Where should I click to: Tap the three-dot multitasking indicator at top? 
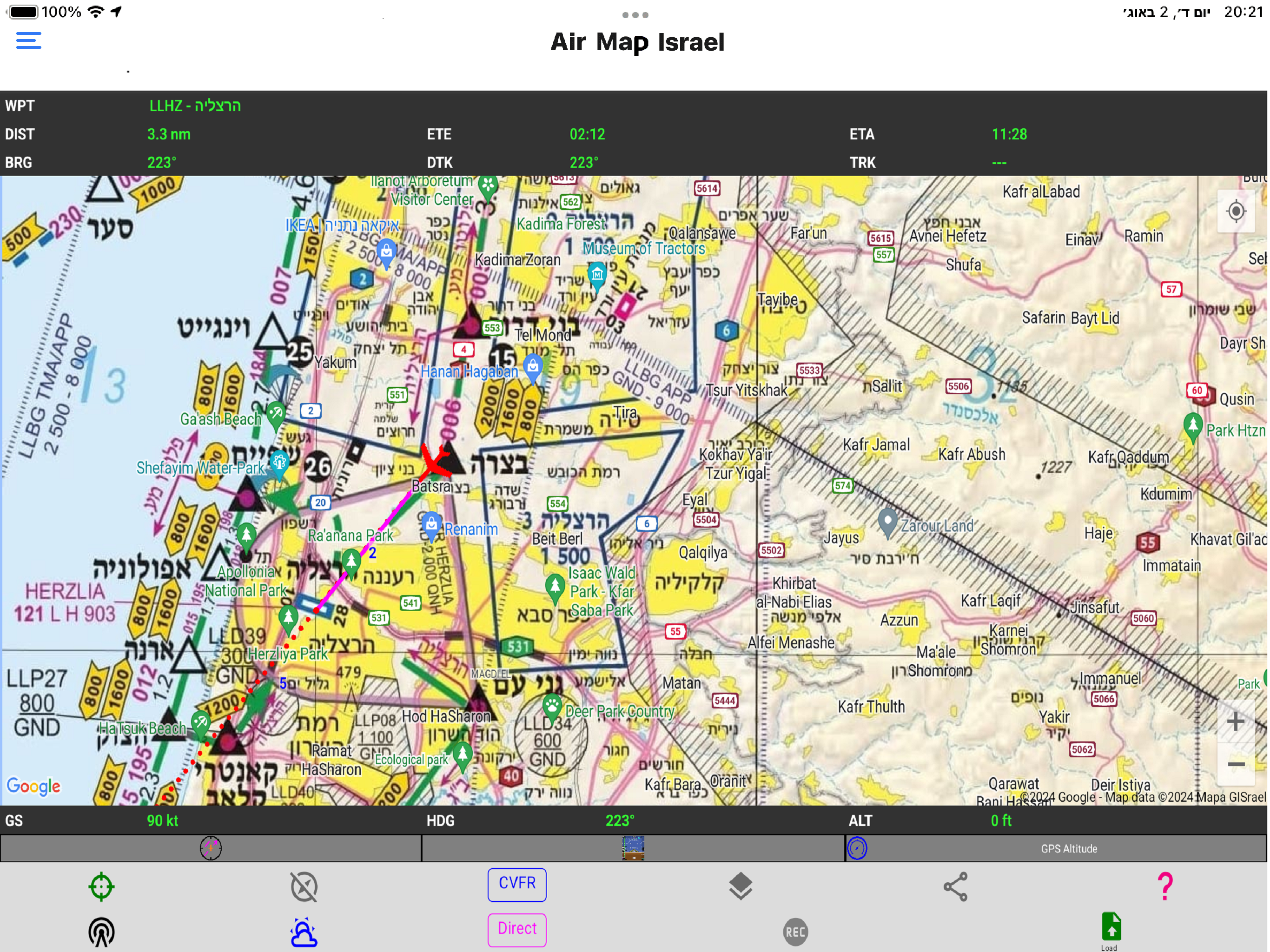[x=635, y=15]
